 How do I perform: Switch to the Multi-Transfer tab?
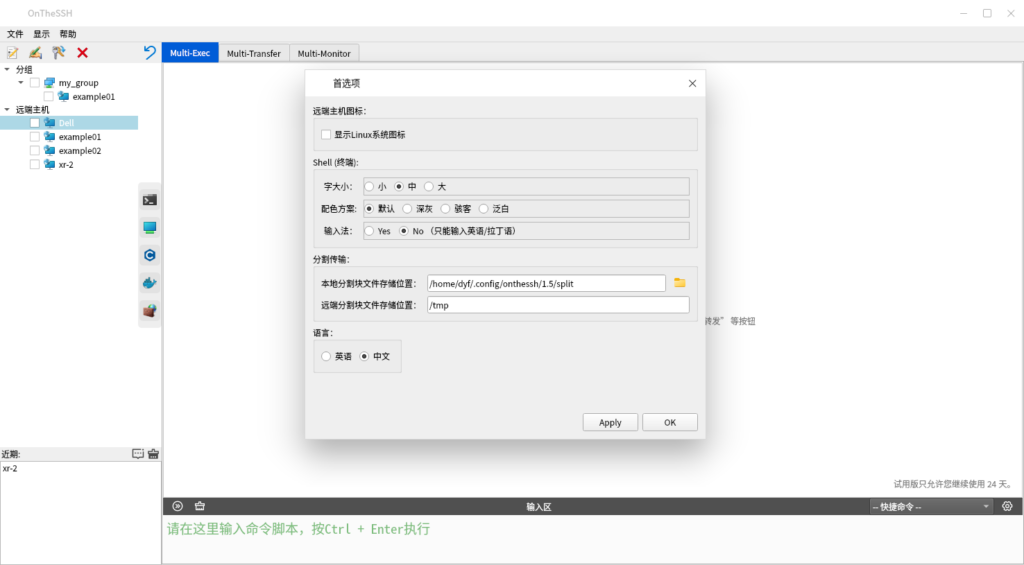253,53
